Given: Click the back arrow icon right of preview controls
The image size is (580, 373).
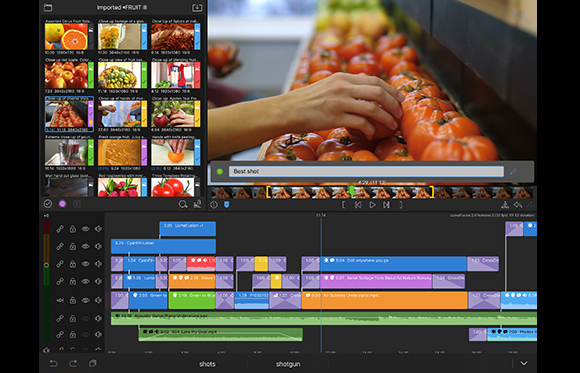Looking at the screenshot, I should 518,205.
